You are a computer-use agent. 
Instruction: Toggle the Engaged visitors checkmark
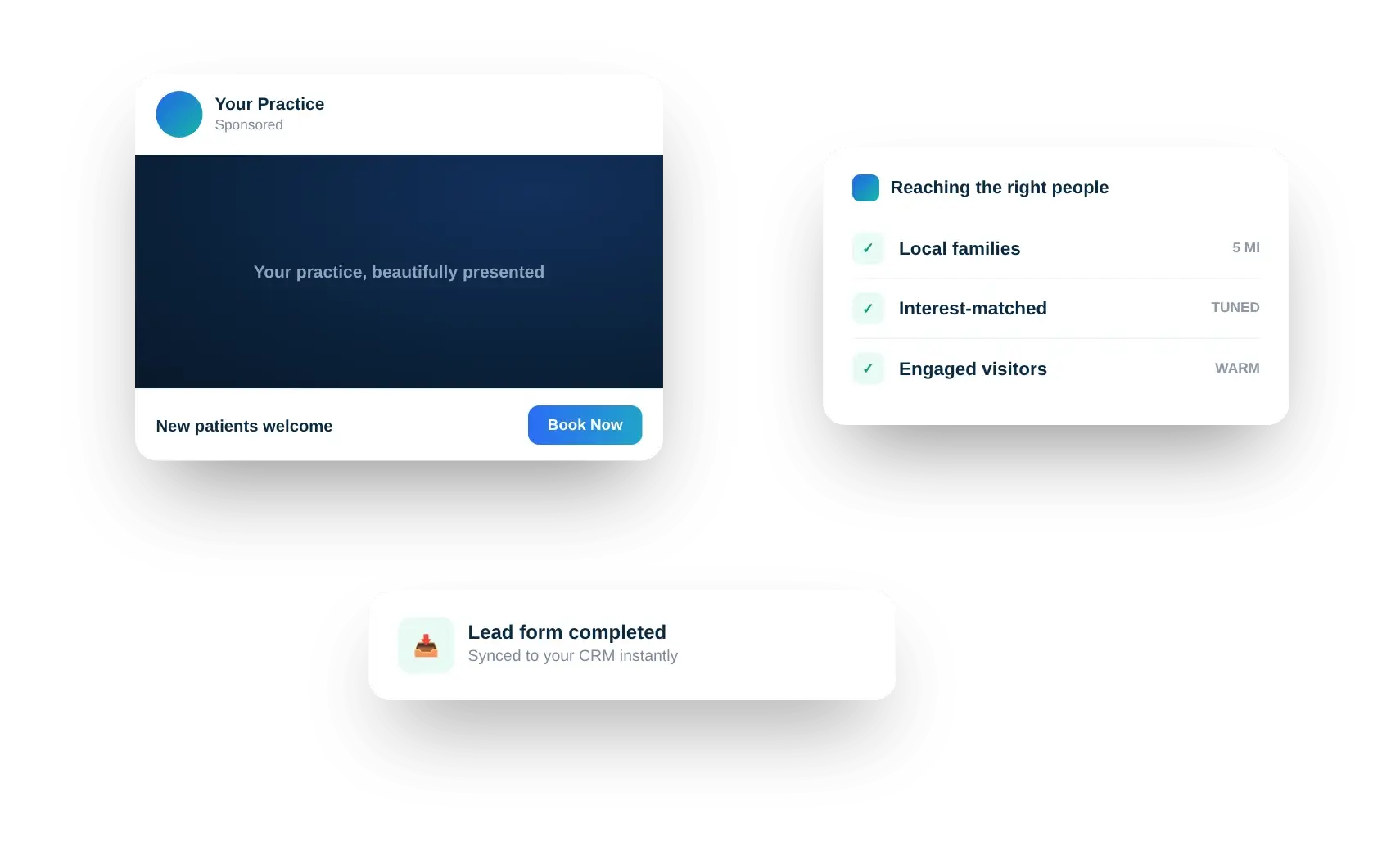coord(868,369)
